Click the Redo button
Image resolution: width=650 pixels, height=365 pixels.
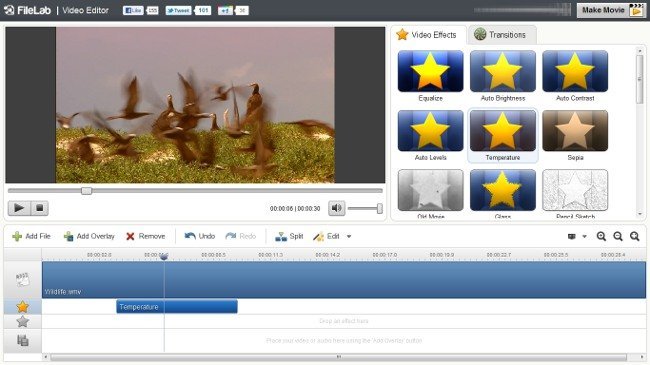click(240, 236)
